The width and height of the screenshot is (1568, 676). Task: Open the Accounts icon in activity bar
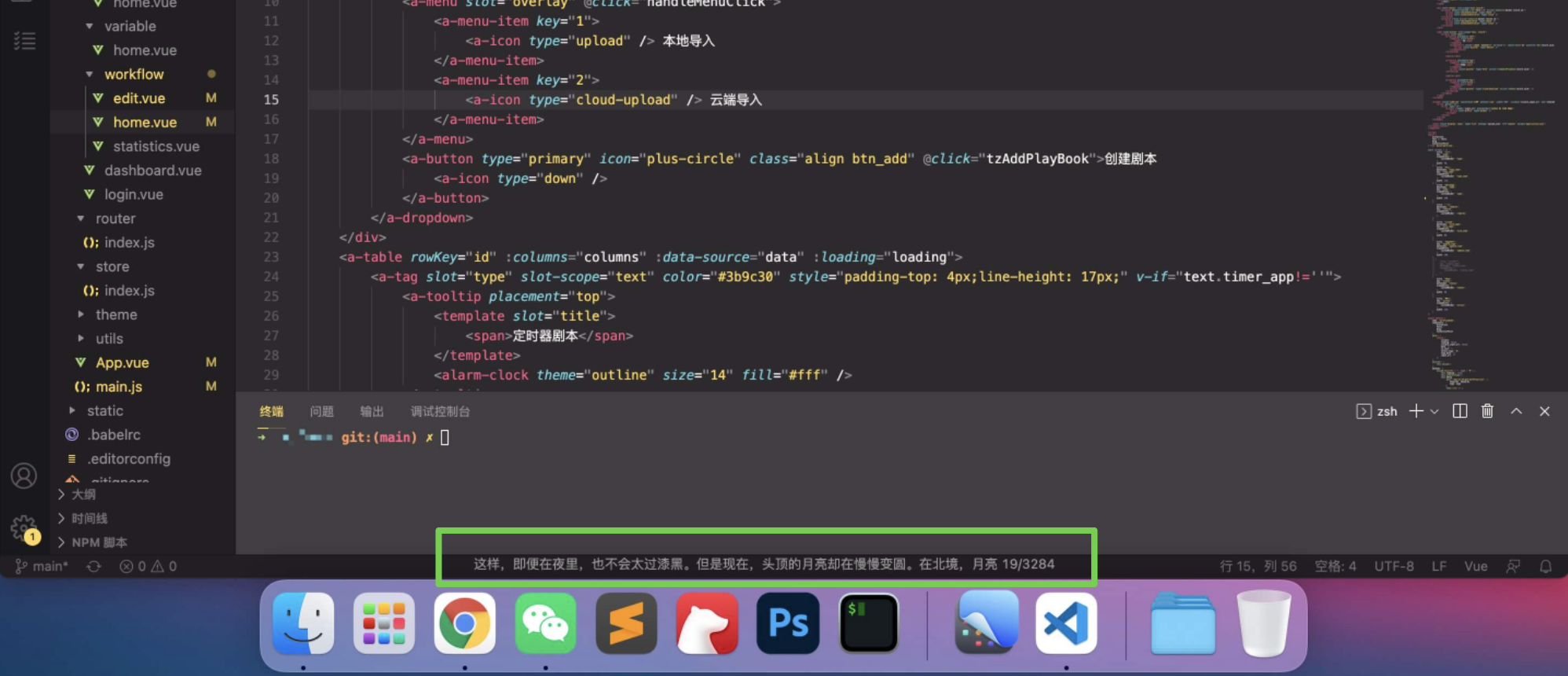click(24, 476)
